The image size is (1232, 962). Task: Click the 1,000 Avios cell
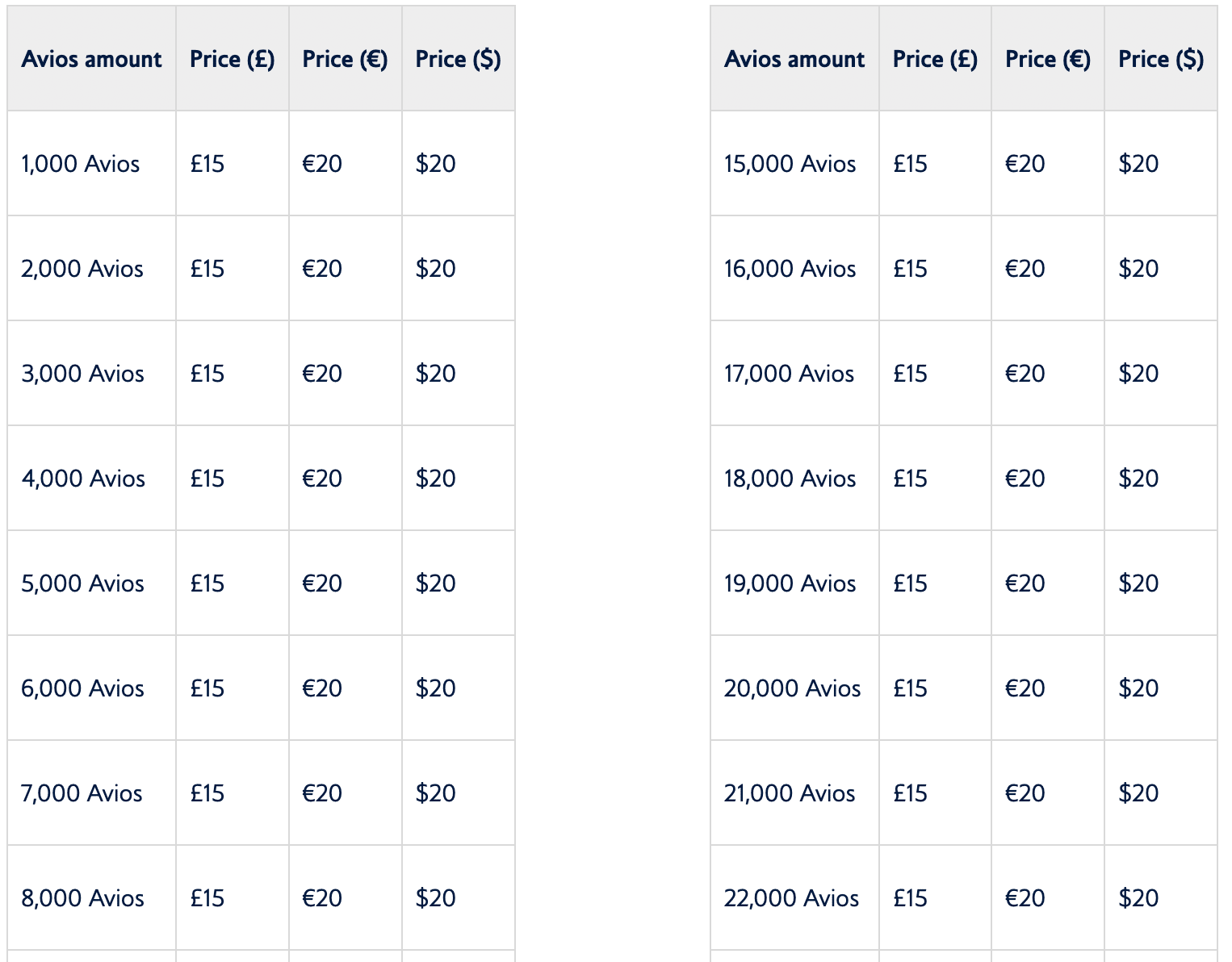[x=81, y=164]
